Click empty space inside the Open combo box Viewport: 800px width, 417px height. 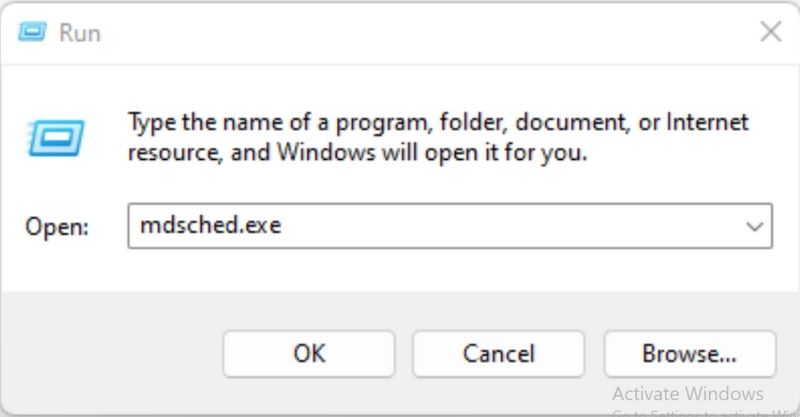(x=500, y=227)
